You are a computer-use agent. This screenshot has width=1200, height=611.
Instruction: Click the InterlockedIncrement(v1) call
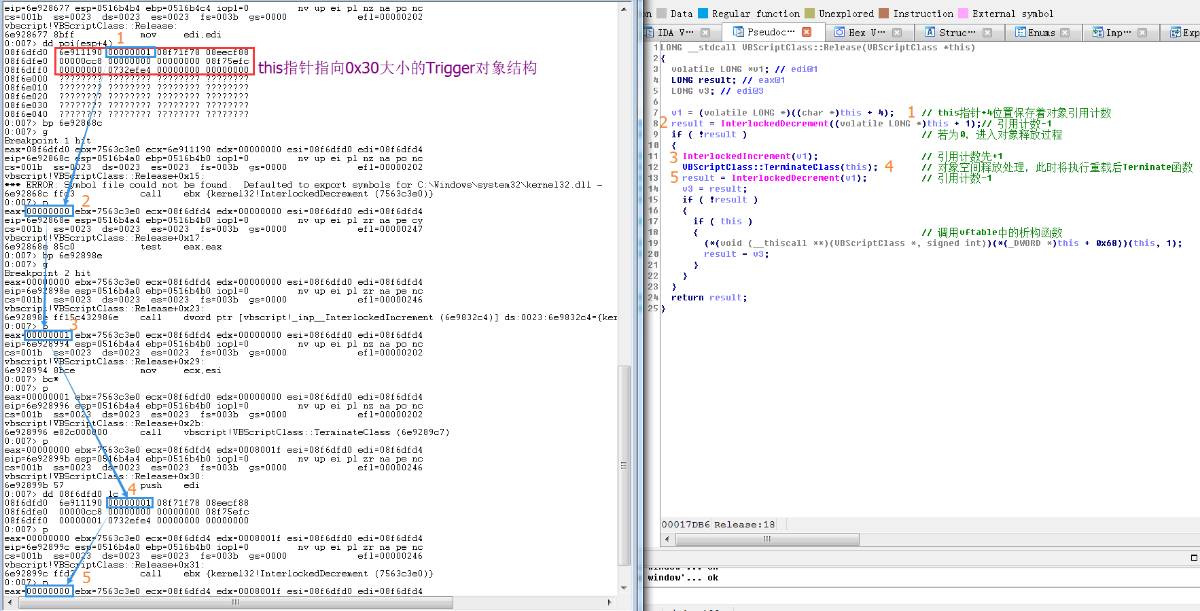750,156
